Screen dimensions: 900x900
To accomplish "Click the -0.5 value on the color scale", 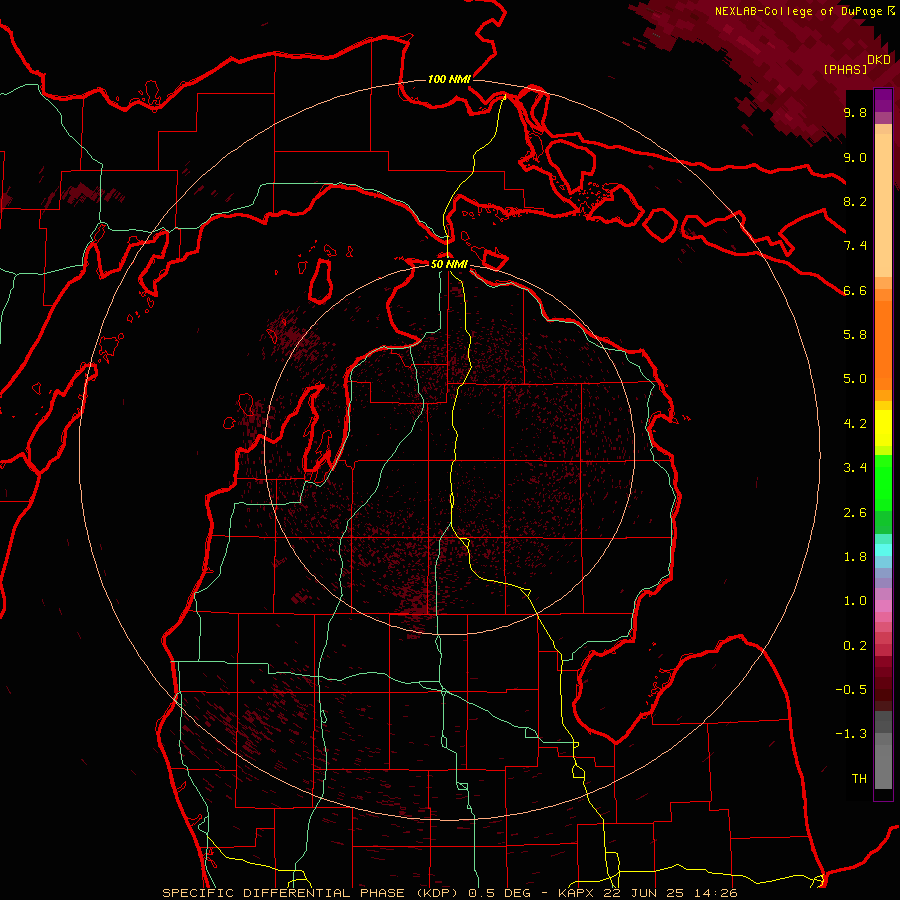I will (851, 690).
